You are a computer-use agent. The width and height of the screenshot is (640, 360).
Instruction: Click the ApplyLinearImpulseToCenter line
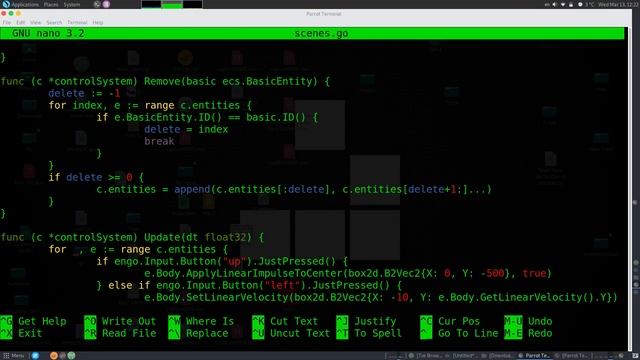347,273
